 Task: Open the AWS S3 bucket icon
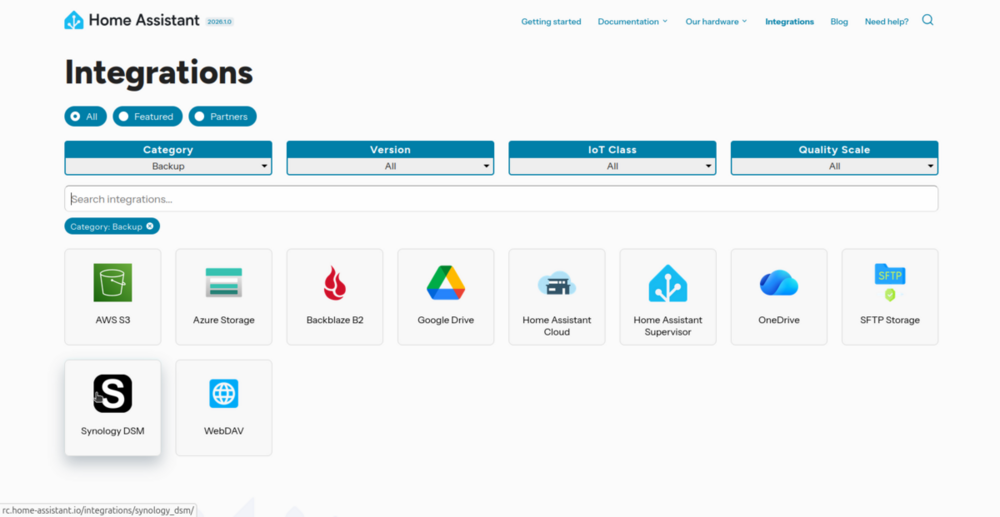(x=112, y=282)
